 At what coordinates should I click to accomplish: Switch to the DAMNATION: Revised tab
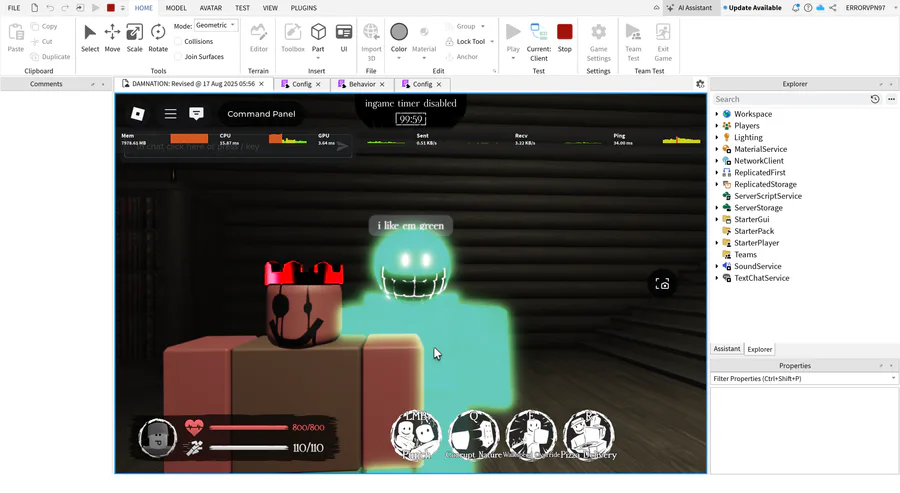tap(193, 84)
